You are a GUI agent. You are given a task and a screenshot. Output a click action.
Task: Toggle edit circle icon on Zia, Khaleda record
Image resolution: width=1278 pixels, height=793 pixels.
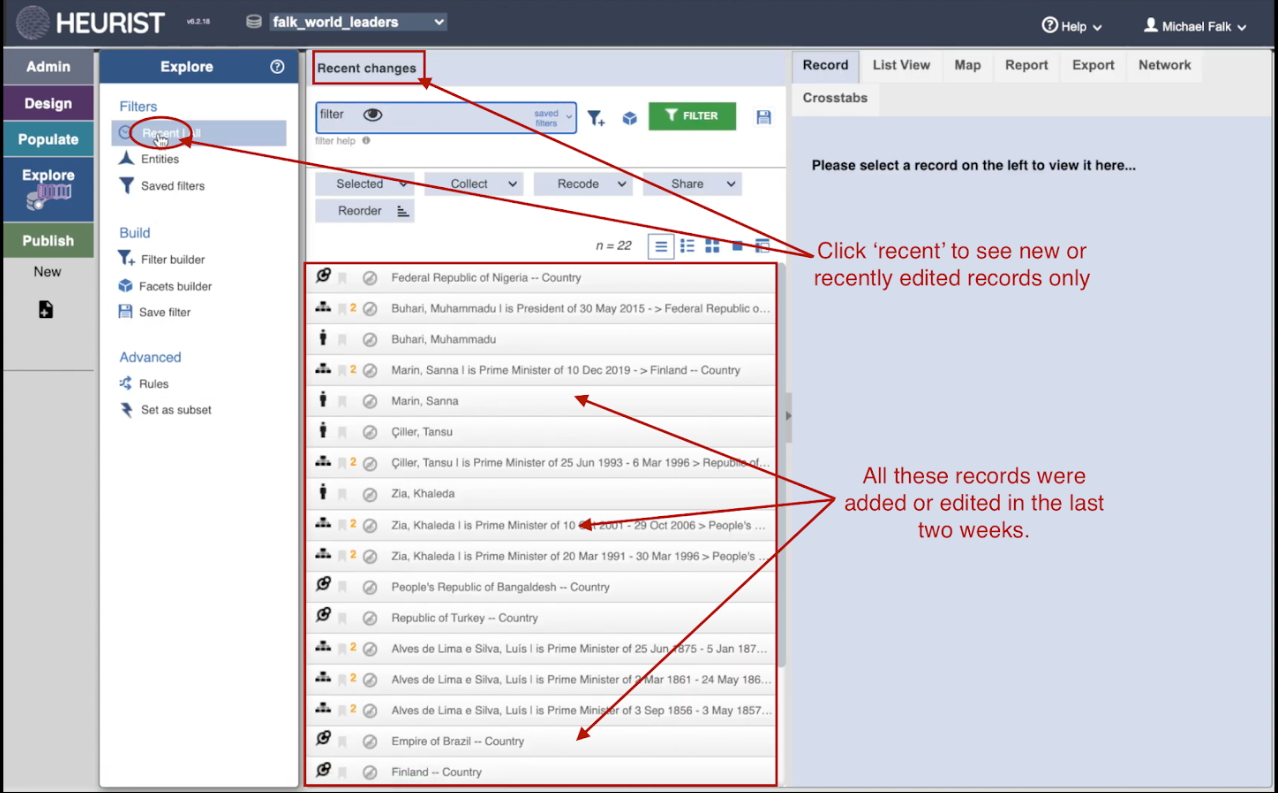coord(369,494)
